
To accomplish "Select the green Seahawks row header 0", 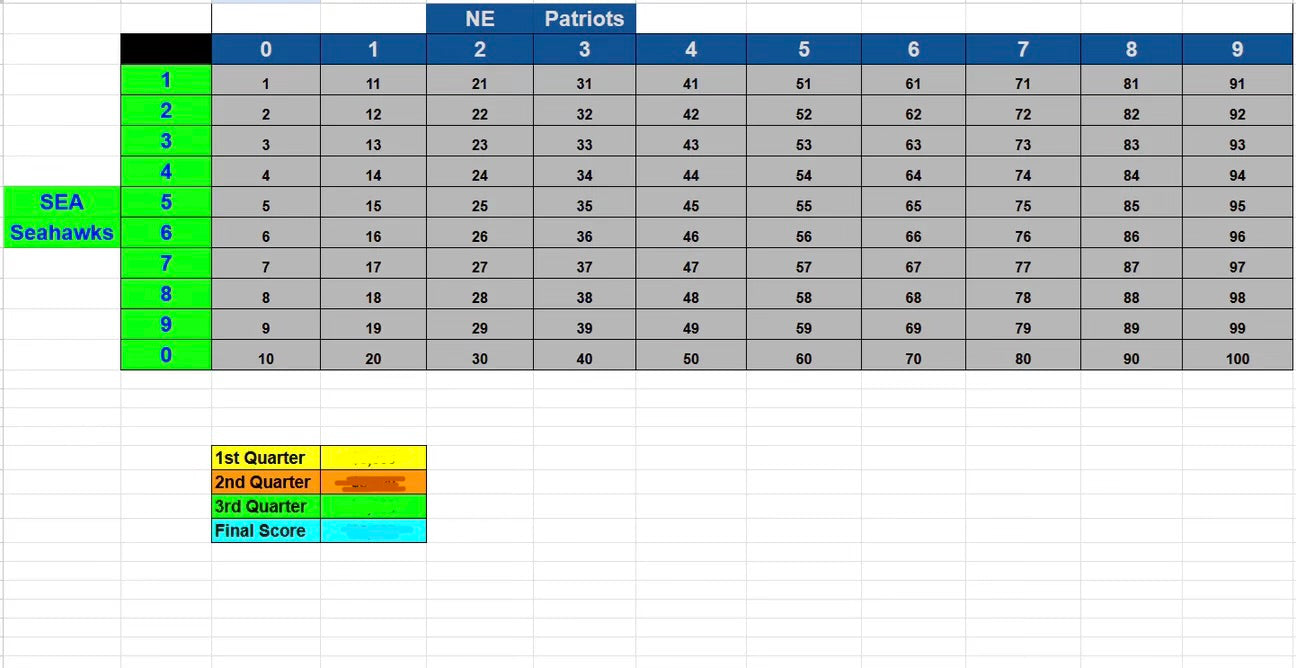I will (x=166, y=355).
